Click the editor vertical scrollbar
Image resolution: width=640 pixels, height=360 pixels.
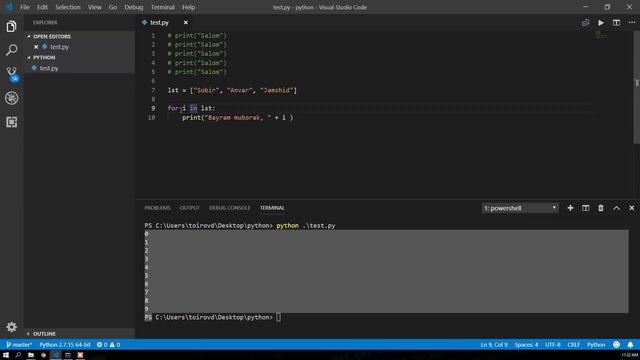(636, 88)
